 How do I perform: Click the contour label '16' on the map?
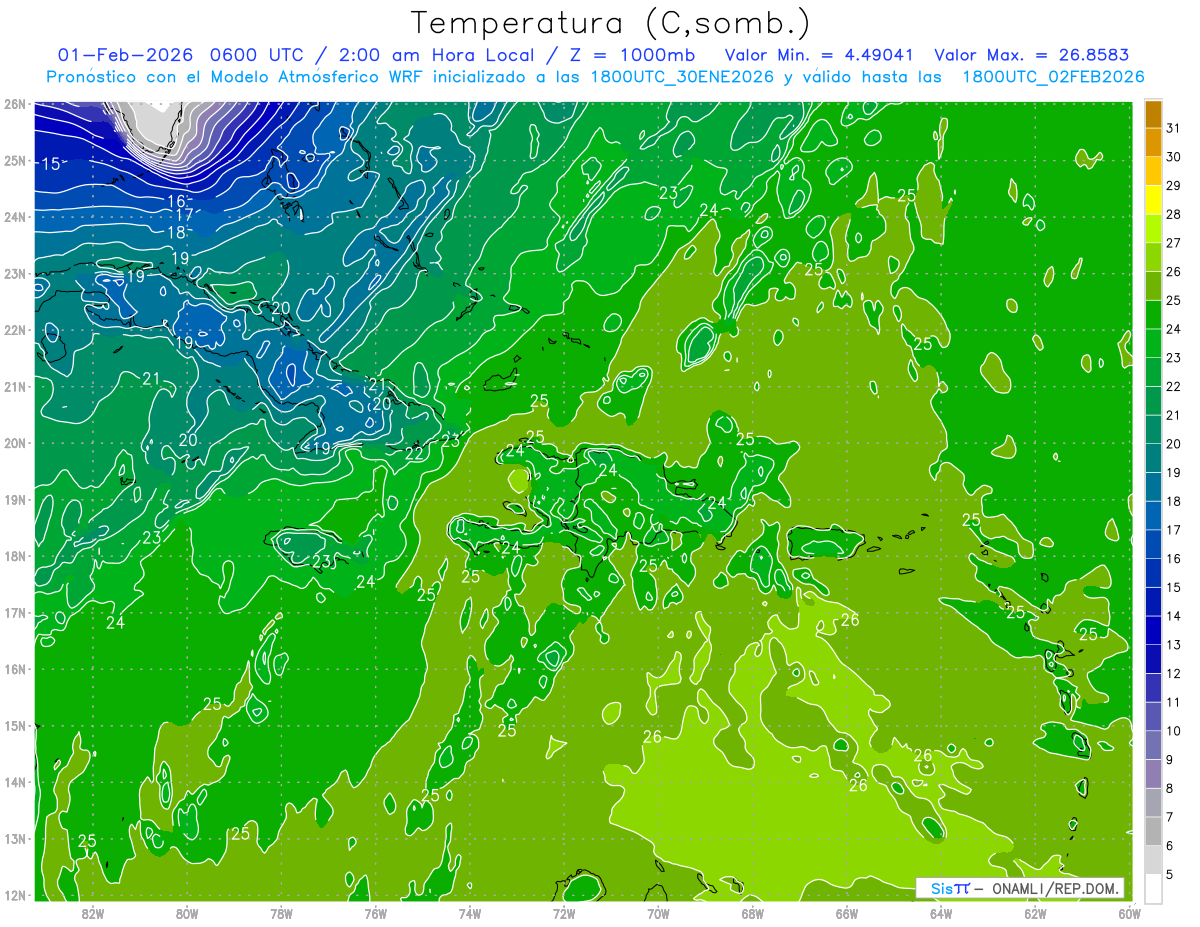click(x=176, y=201)
